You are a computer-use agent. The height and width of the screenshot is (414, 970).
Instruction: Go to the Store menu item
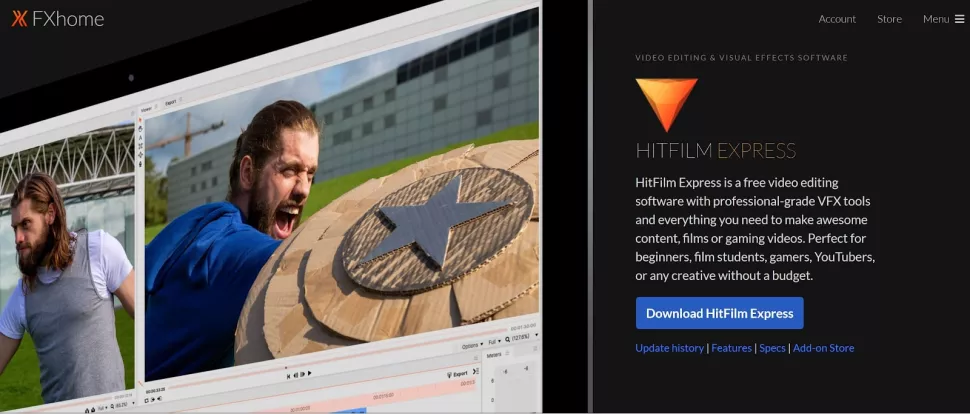889,19
